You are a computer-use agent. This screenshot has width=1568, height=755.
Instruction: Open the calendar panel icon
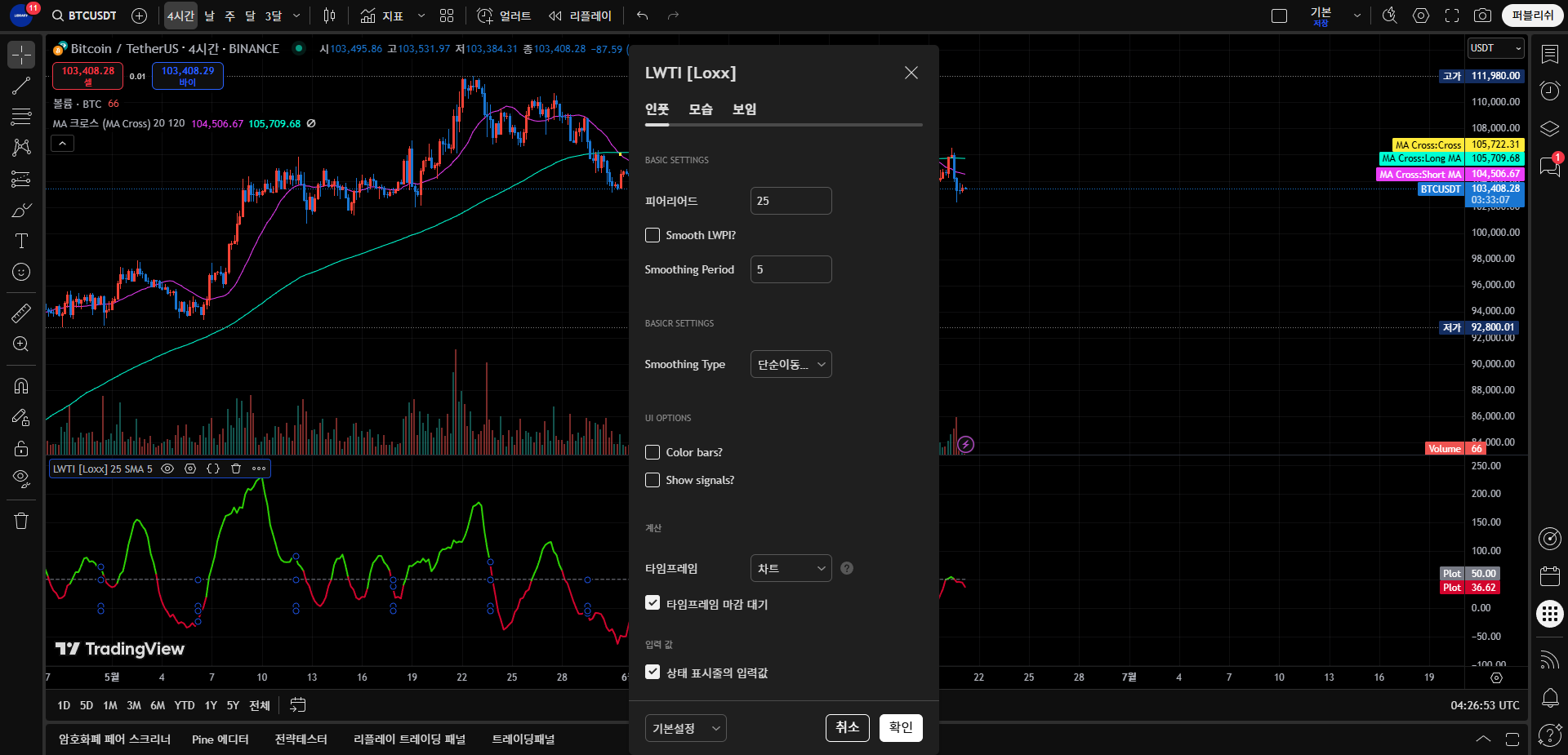pos(1549,576)
